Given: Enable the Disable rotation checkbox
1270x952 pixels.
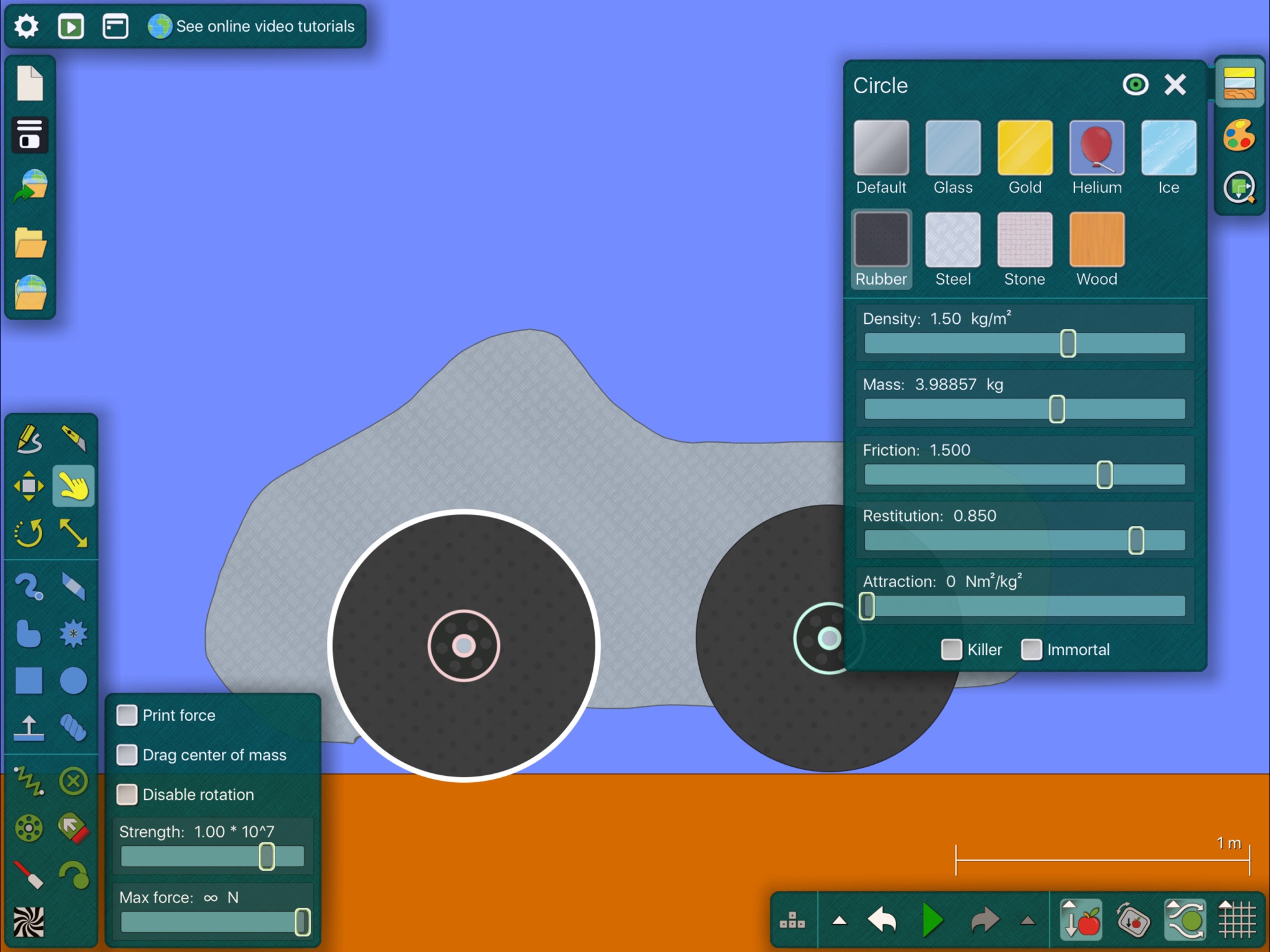Looking at the screenshot, I should (x=127, y=794).
